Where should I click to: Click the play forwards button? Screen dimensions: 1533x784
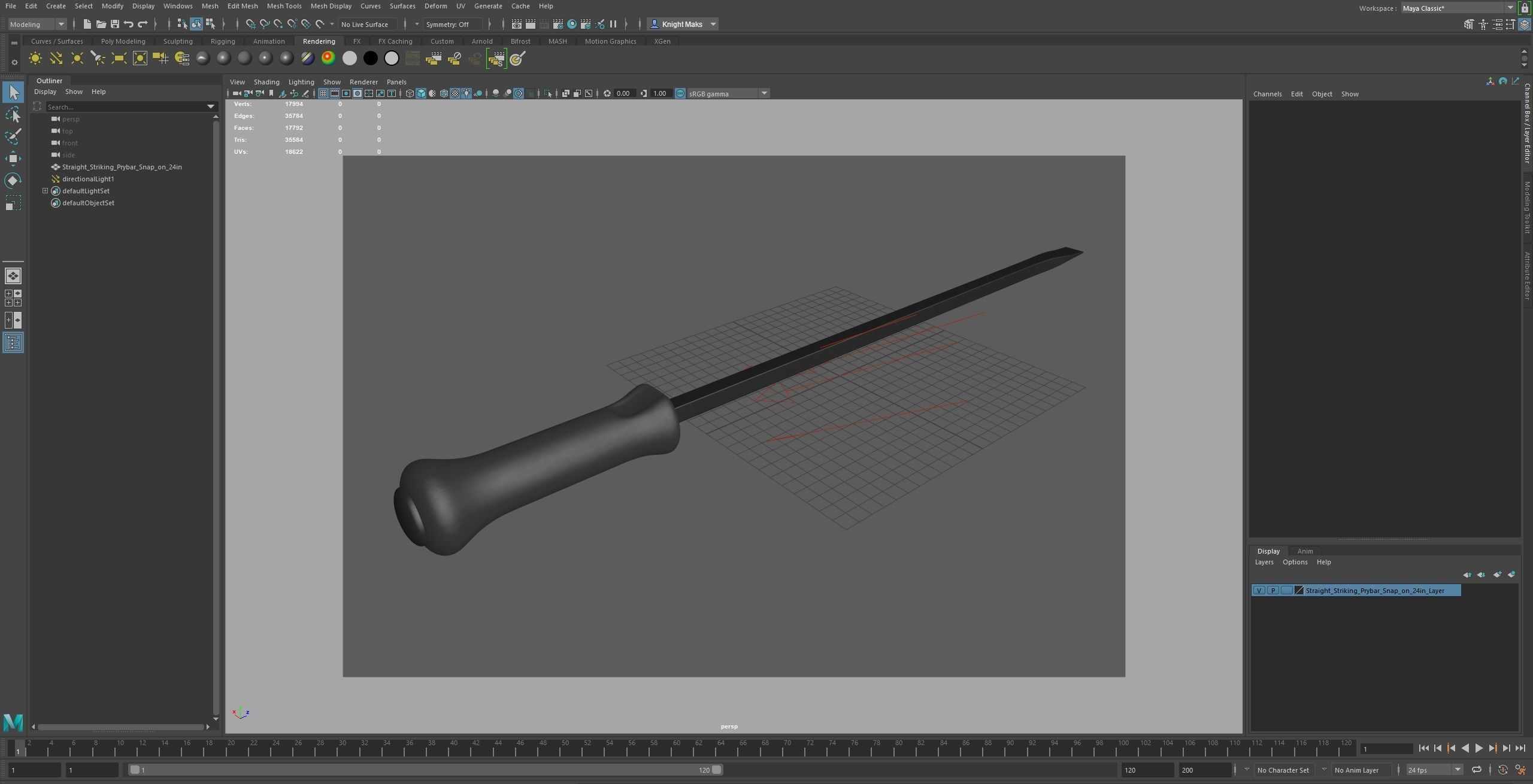[x=1479, y=749]
